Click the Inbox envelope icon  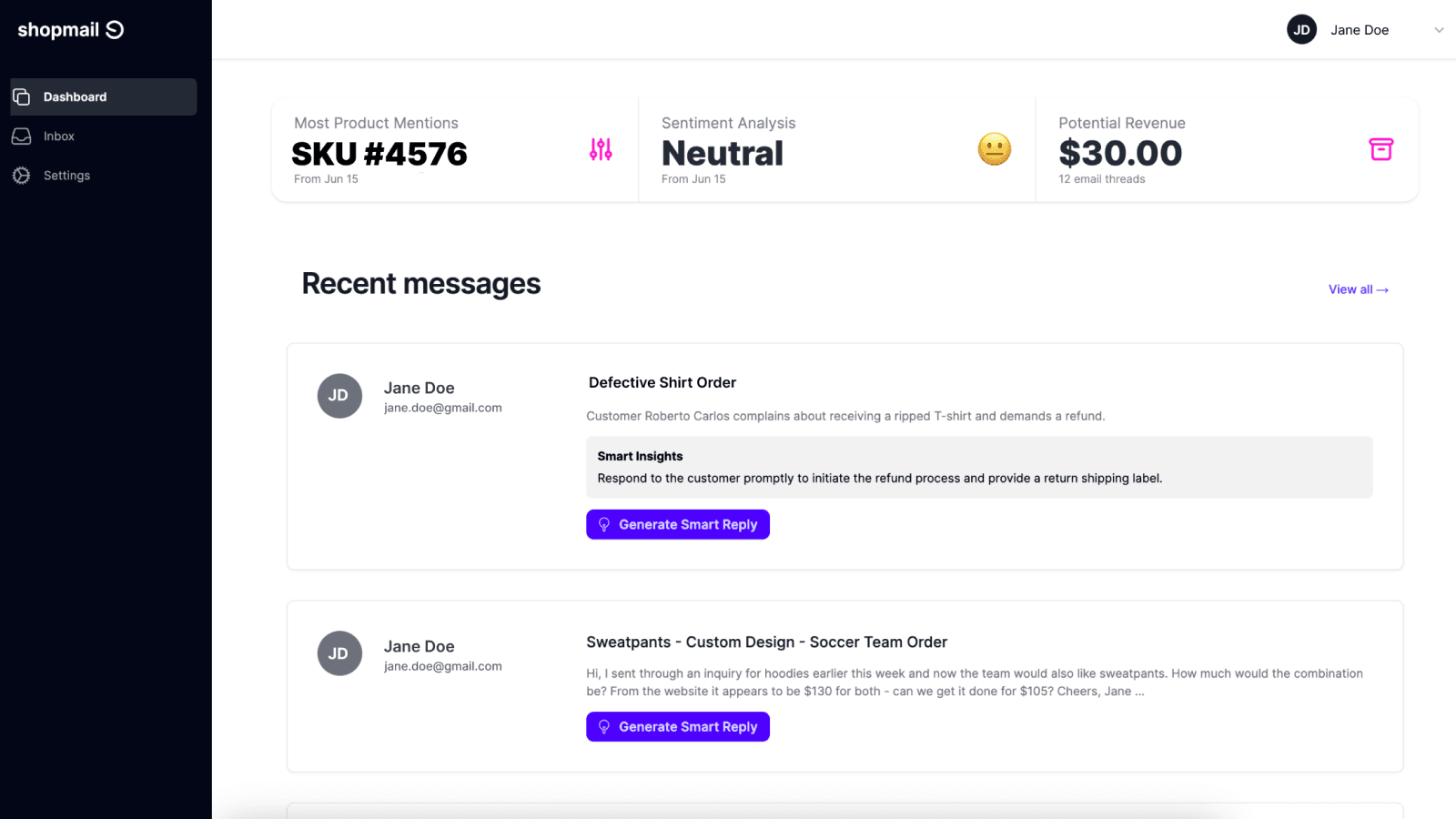click(x=21, y=136)
